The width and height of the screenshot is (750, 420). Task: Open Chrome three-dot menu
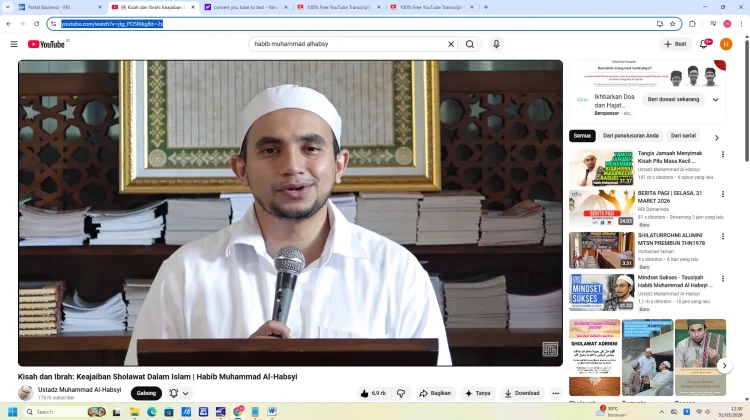point(741,24)
